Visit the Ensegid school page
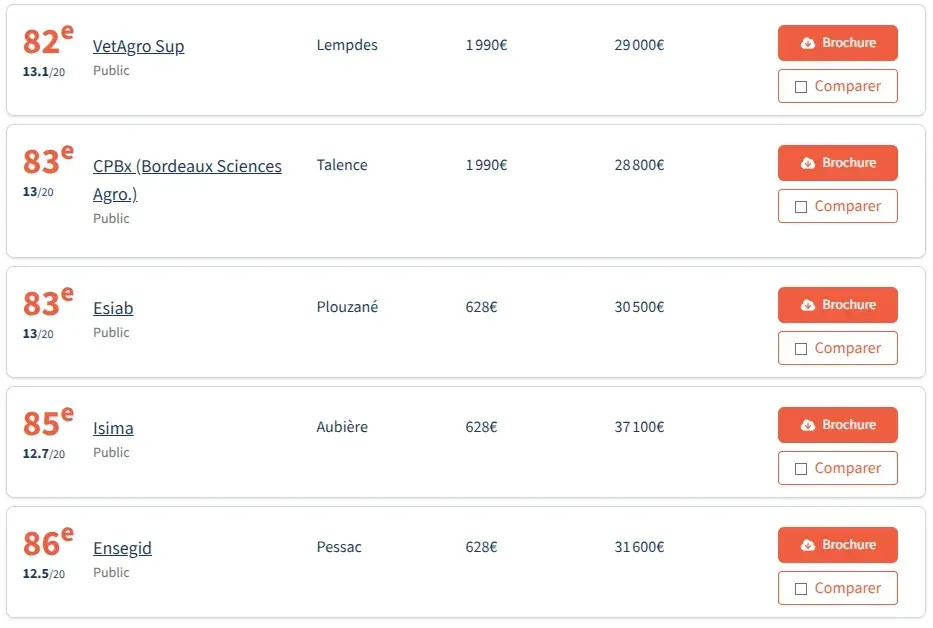The height and width of the screenshot is (628, 933). tap(122, 548)
